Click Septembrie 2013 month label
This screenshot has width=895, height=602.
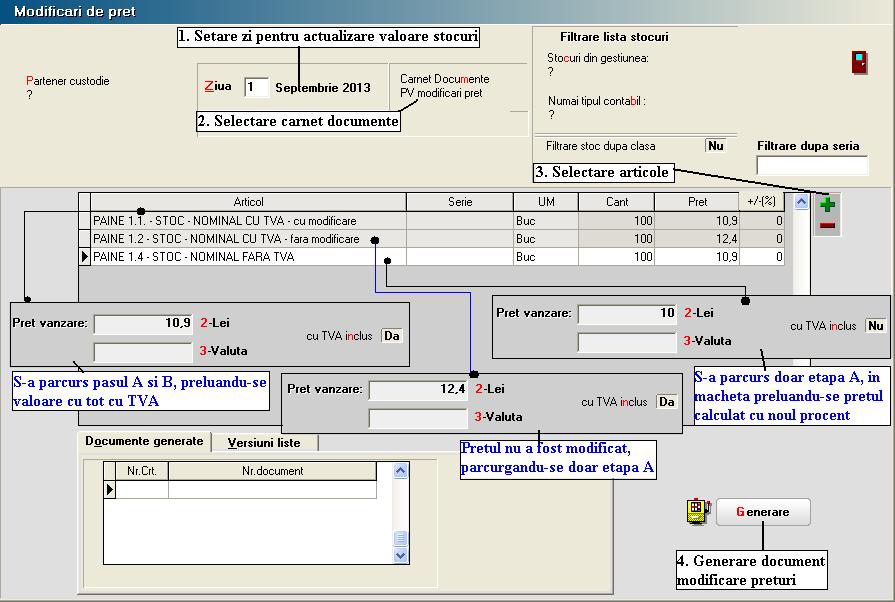tap(323, 88)
